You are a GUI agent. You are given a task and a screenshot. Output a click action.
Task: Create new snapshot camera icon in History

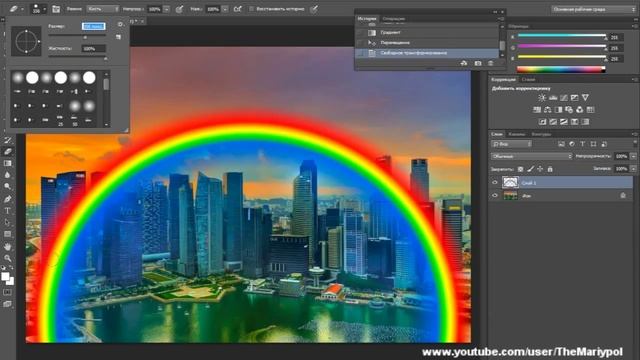coord(478,63)
